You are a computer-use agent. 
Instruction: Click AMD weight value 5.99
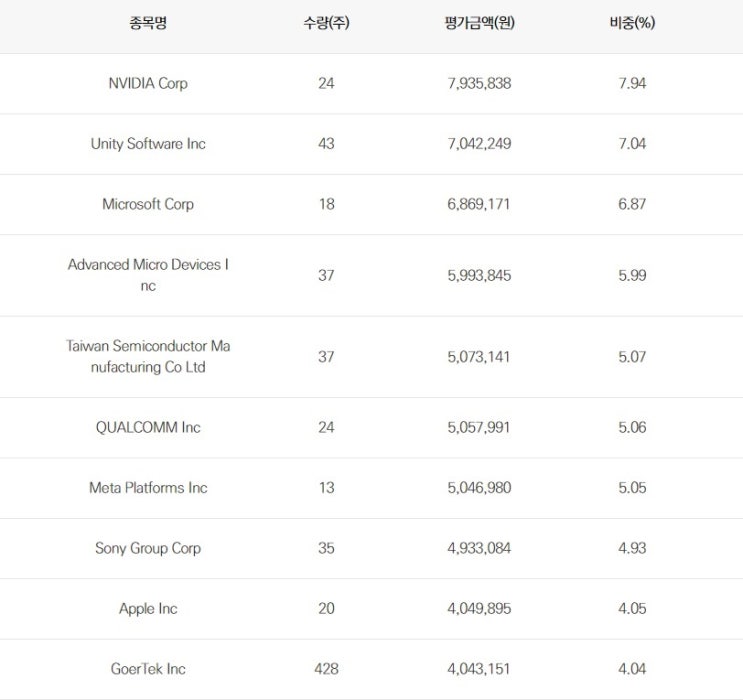(x=632, y=275)
